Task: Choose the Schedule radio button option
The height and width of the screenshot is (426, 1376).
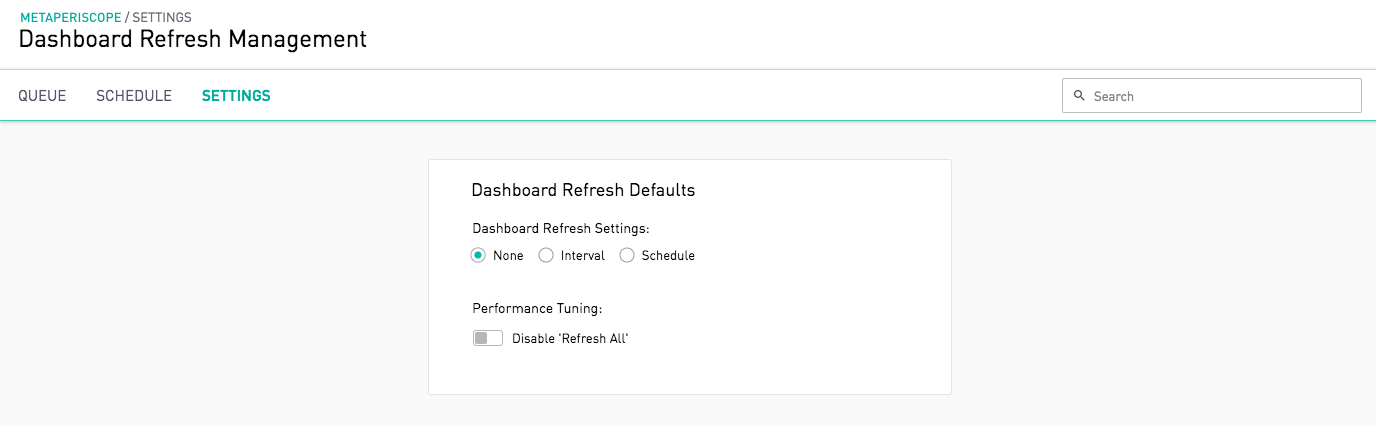Action: click(x=627, y=255)
